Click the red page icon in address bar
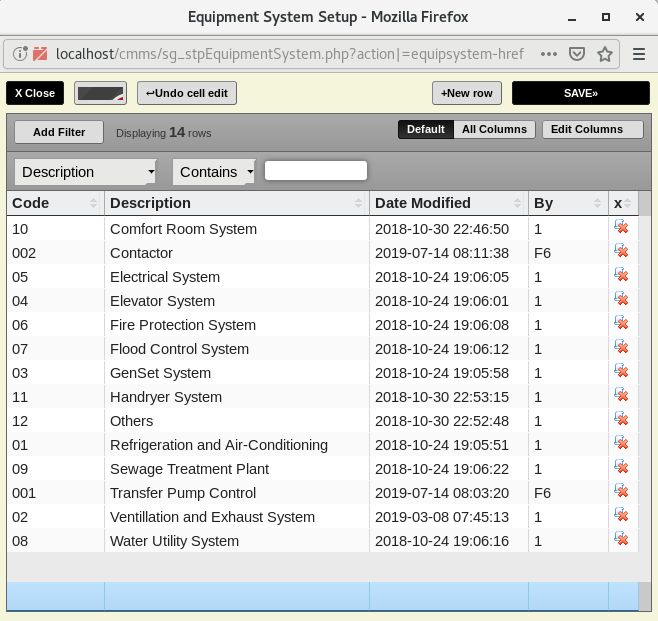Image resolution: width=658 pixels, height=621 pixels. click(x=40, y=54)
